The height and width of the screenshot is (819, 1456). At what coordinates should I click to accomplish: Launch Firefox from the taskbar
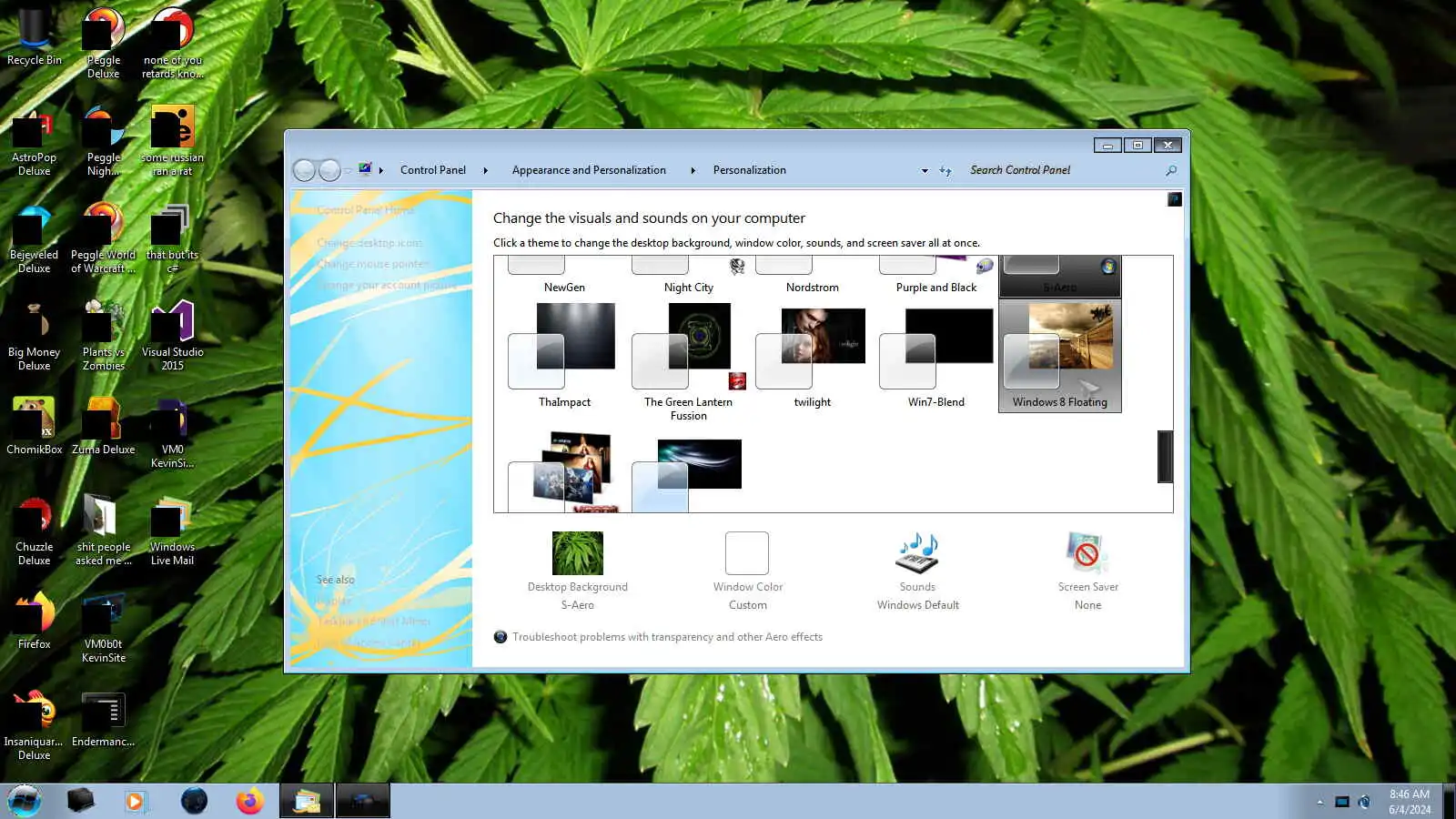pyautogui.click(x=249, y=801)
